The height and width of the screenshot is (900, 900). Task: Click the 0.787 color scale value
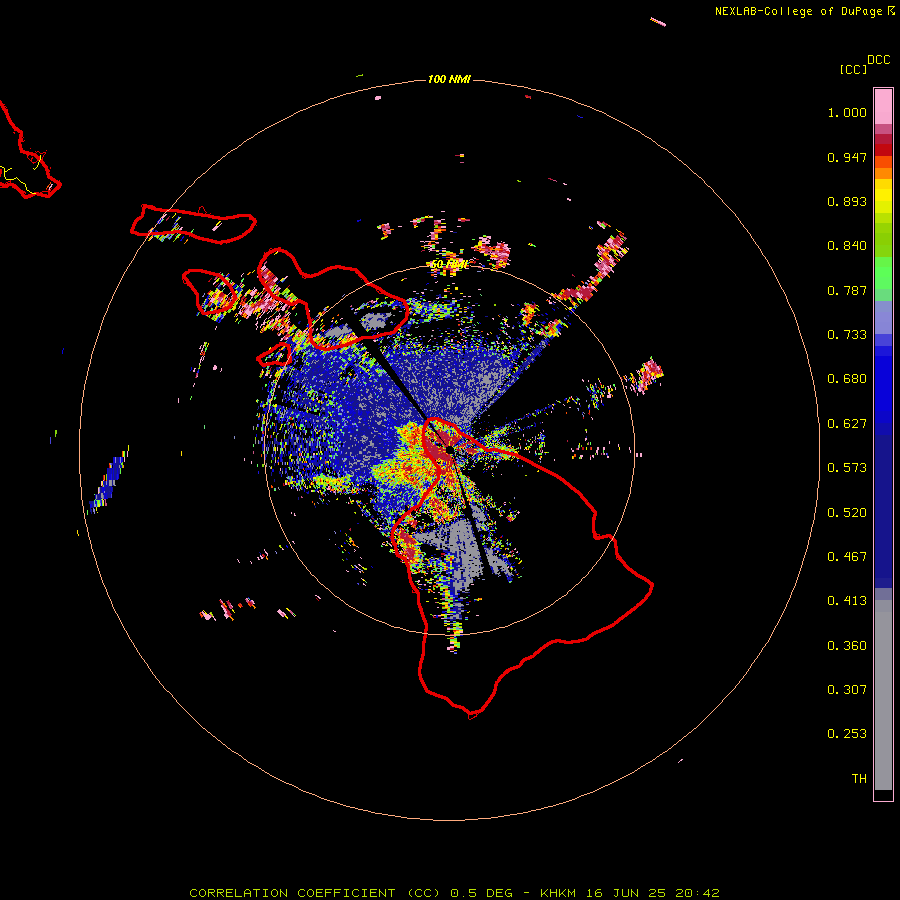[847, 290]
